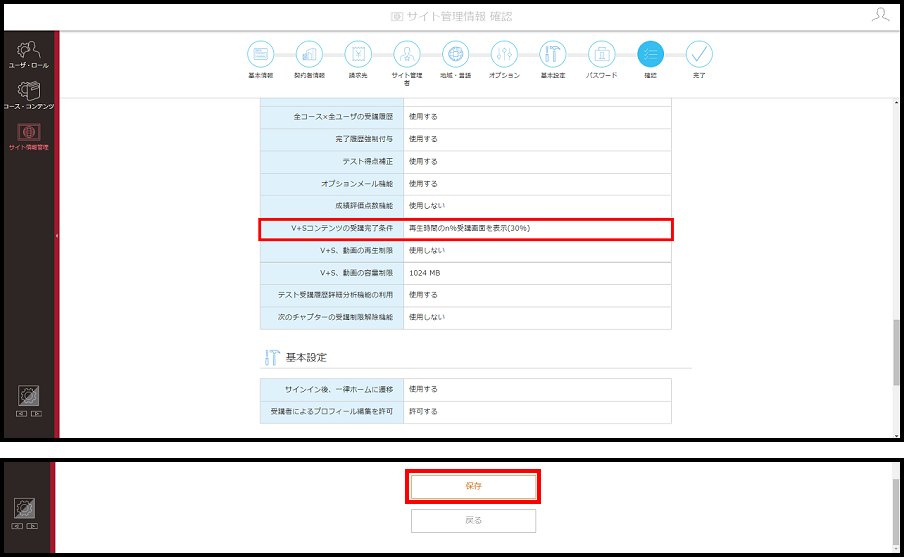The height and width of the screenshot is (558, 906).
Task: Click the V+Sコンテンツの受講完了条件 label
Action: click(x=342, y=228)
